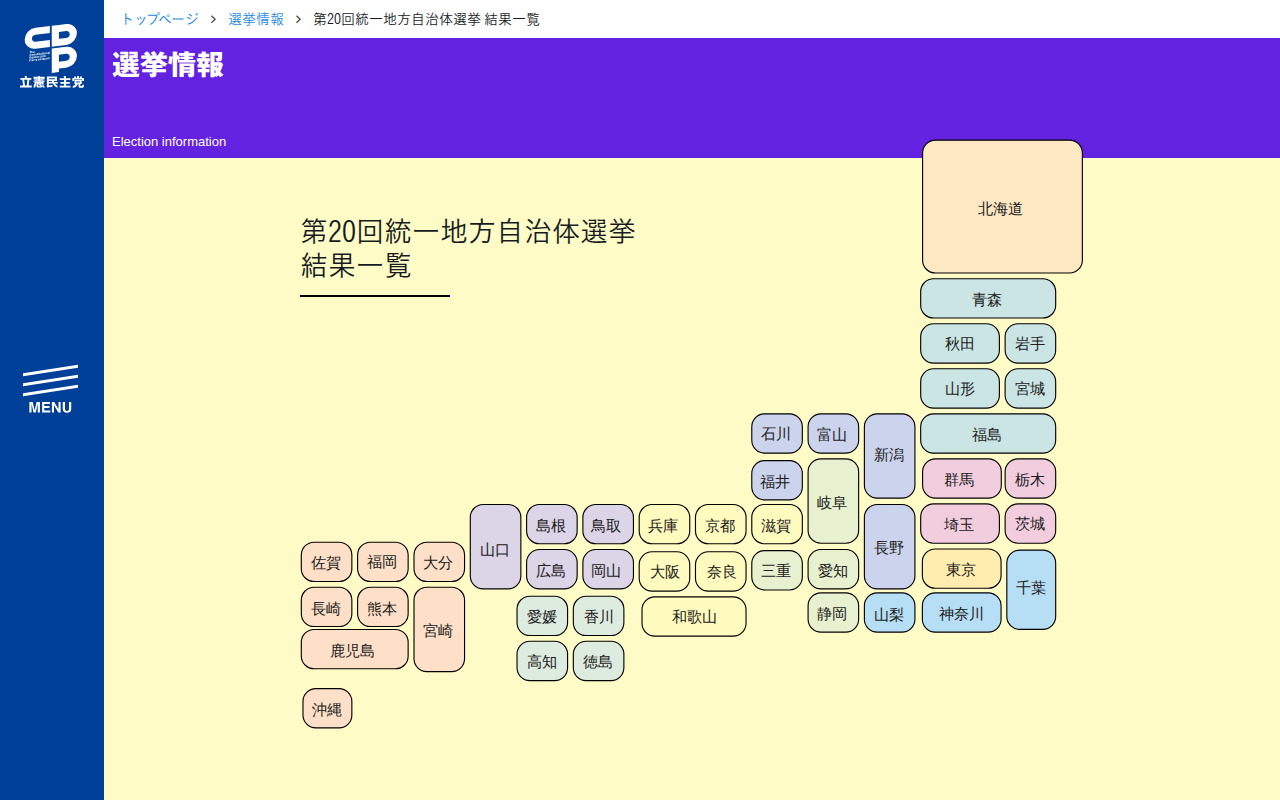Select the 徳島 tile

pos(599,661)
